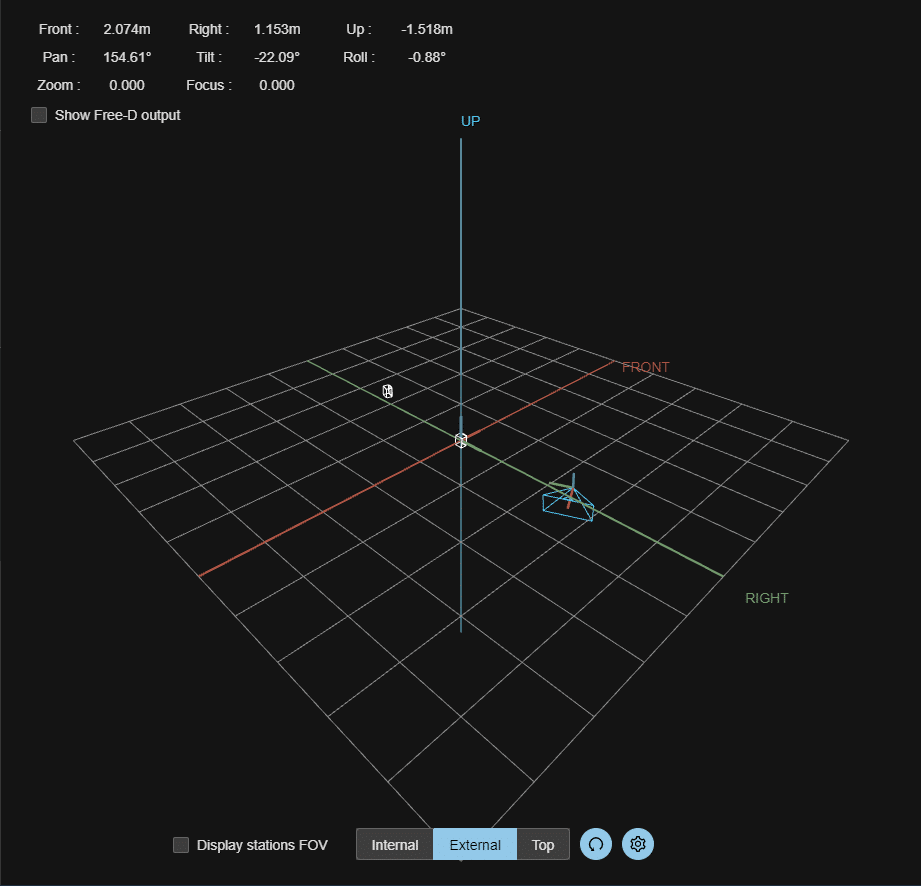This screenshot has height=886, width=921.
Task: Click the Up position value -1.518m
Action: pyautogui.click(x=429, y=29)
